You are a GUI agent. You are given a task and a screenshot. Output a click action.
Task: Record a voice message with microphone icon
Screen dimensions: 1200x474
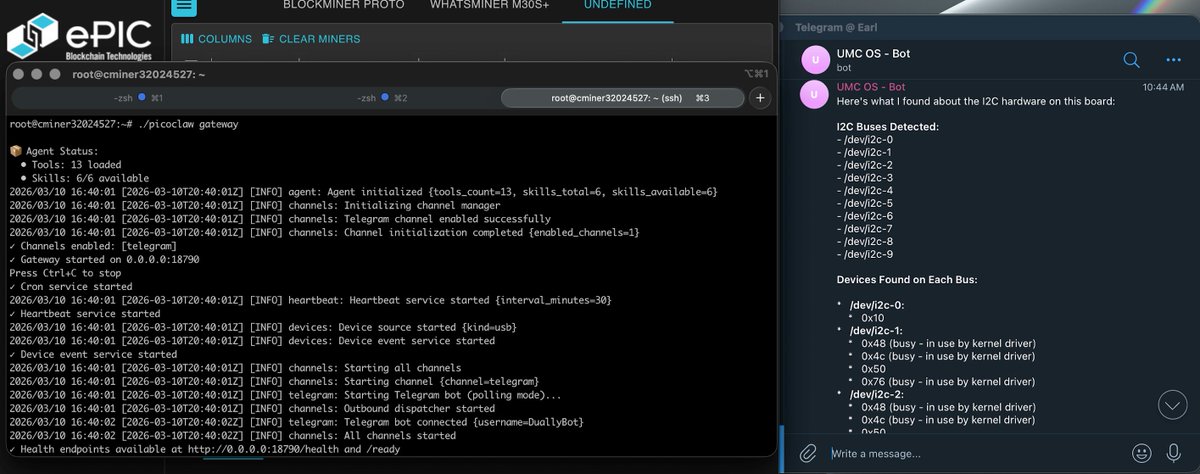pos(1174,453)
